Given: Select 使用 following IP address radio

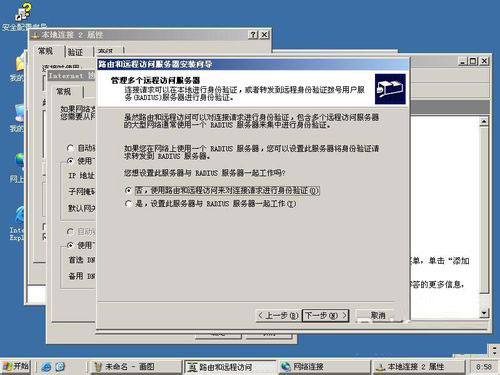Looking at the screenshot, I should pyautogui.click(x=70, y=161).
